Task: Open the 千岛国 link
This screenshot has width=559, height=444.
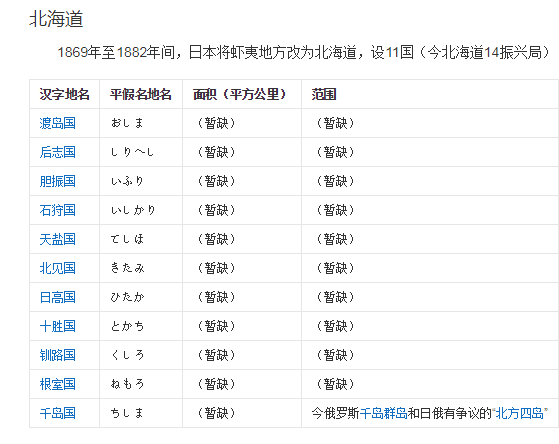Action: click(57, 413)
